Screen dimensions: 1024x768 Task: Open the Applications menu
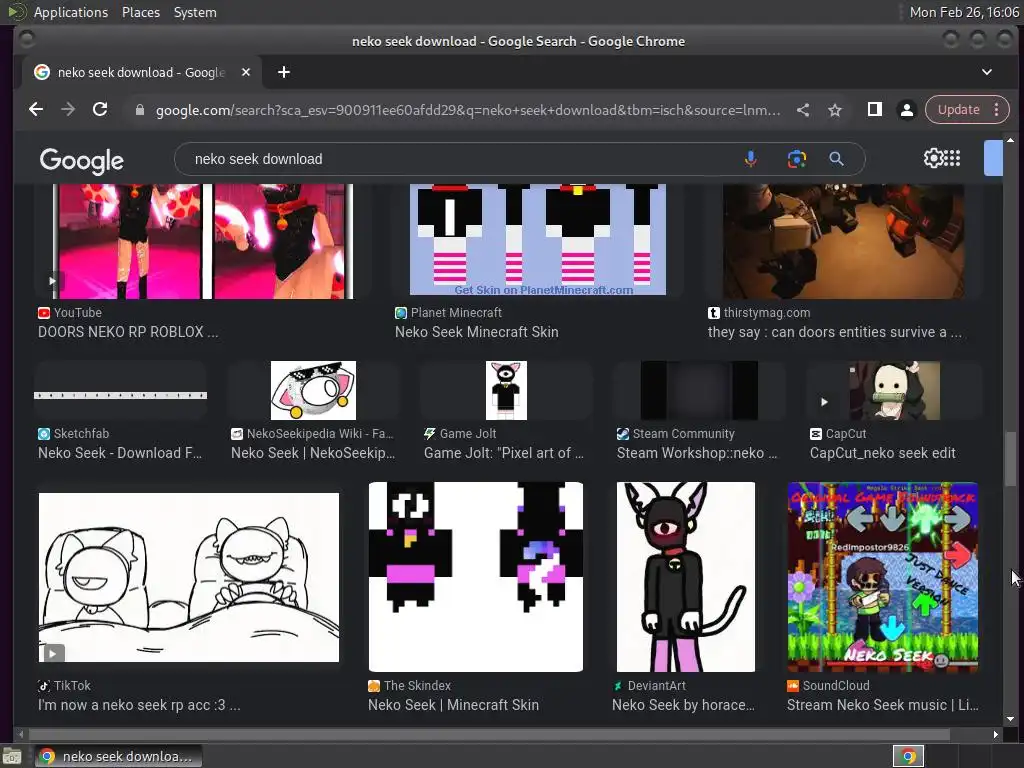[71, 12]
